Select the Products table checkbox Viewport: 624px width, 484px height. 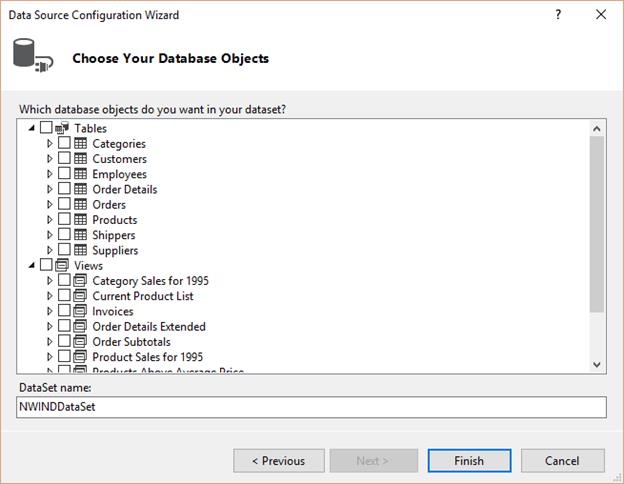tap(64, 219)
